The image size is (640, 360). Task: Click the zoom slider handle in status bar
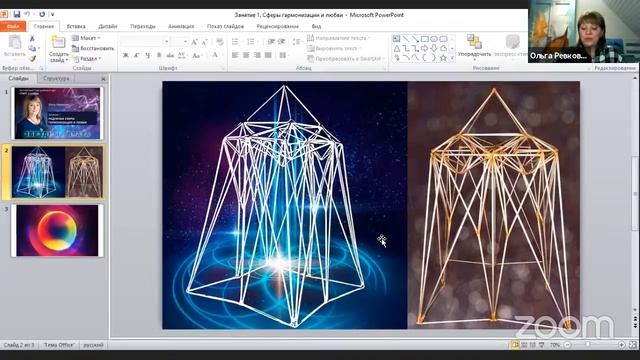[x=588, y=345]
